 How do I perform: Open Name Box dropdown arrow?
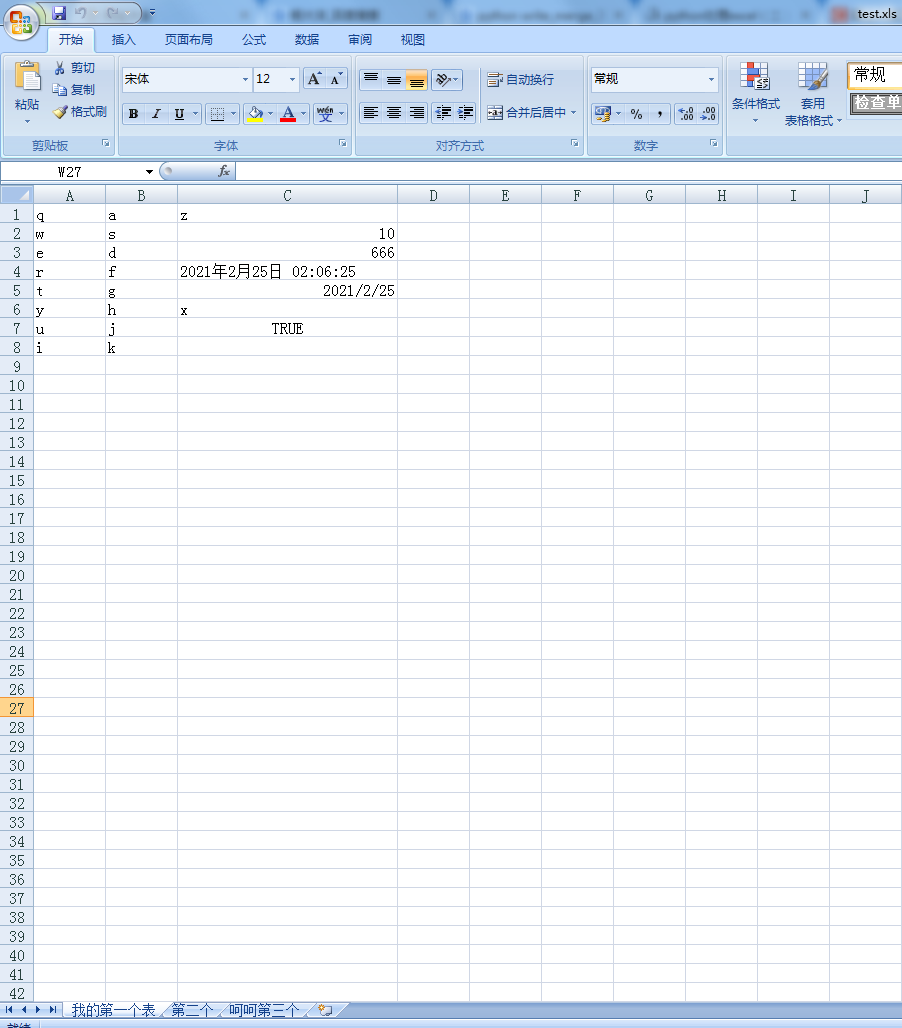click(149, 172)
